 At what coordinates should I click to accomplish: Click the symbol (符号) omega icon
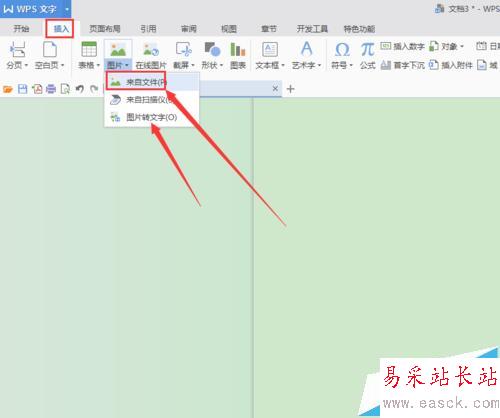342,50
